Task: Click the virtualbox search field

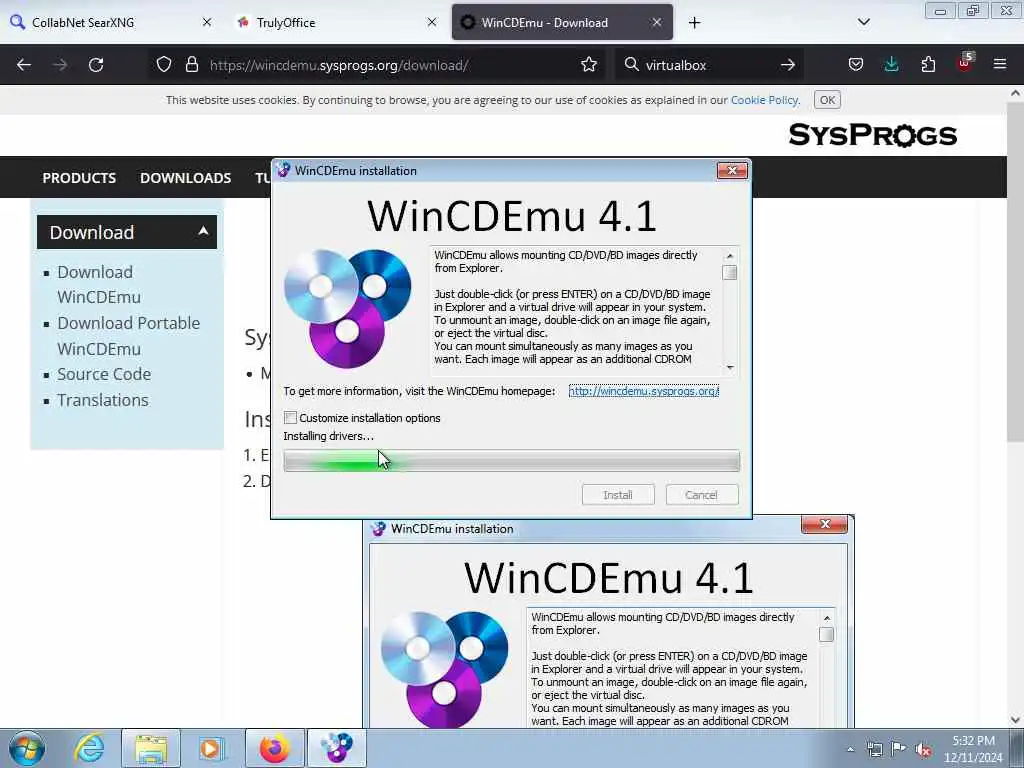Action: click(709, 65)
